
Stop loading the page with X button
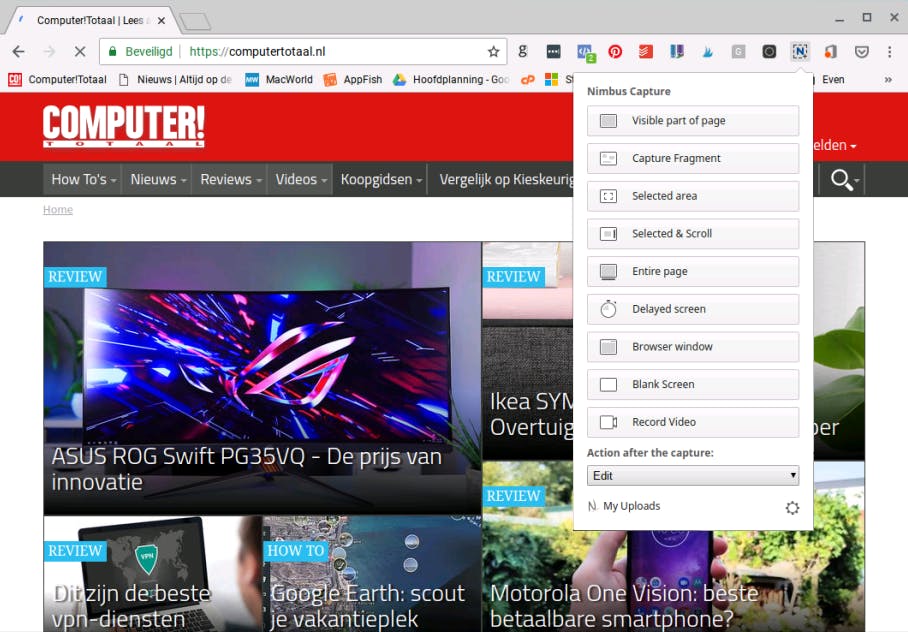pyautogui.click(x=80, y=52)
